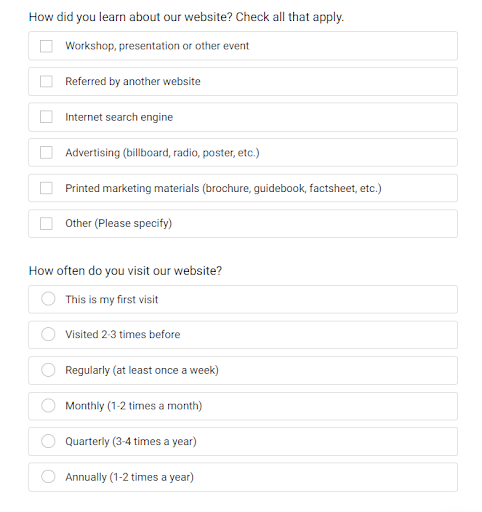
Task: Click the This is my first visit label
Action: [x=111, y=300]
